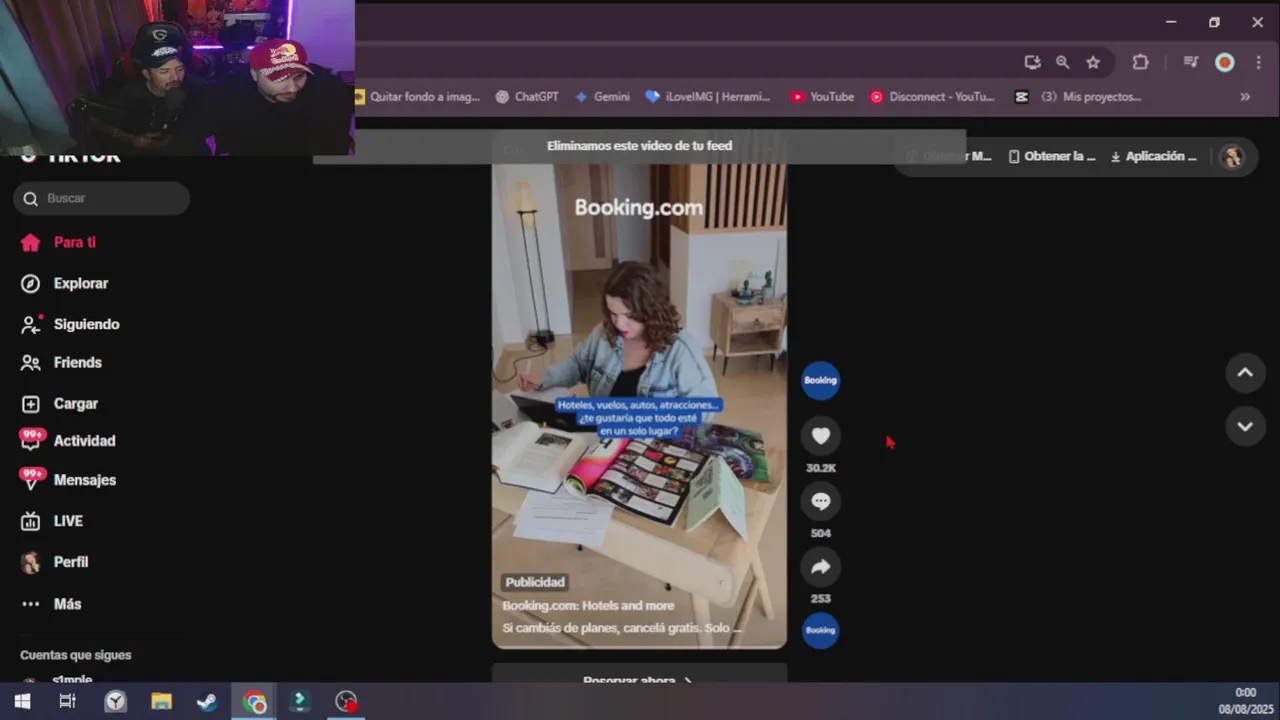The width and height of the screenshot is (1280, 720).
Task: Open the Explorar compass item
Action: click(x=65, y=283)
